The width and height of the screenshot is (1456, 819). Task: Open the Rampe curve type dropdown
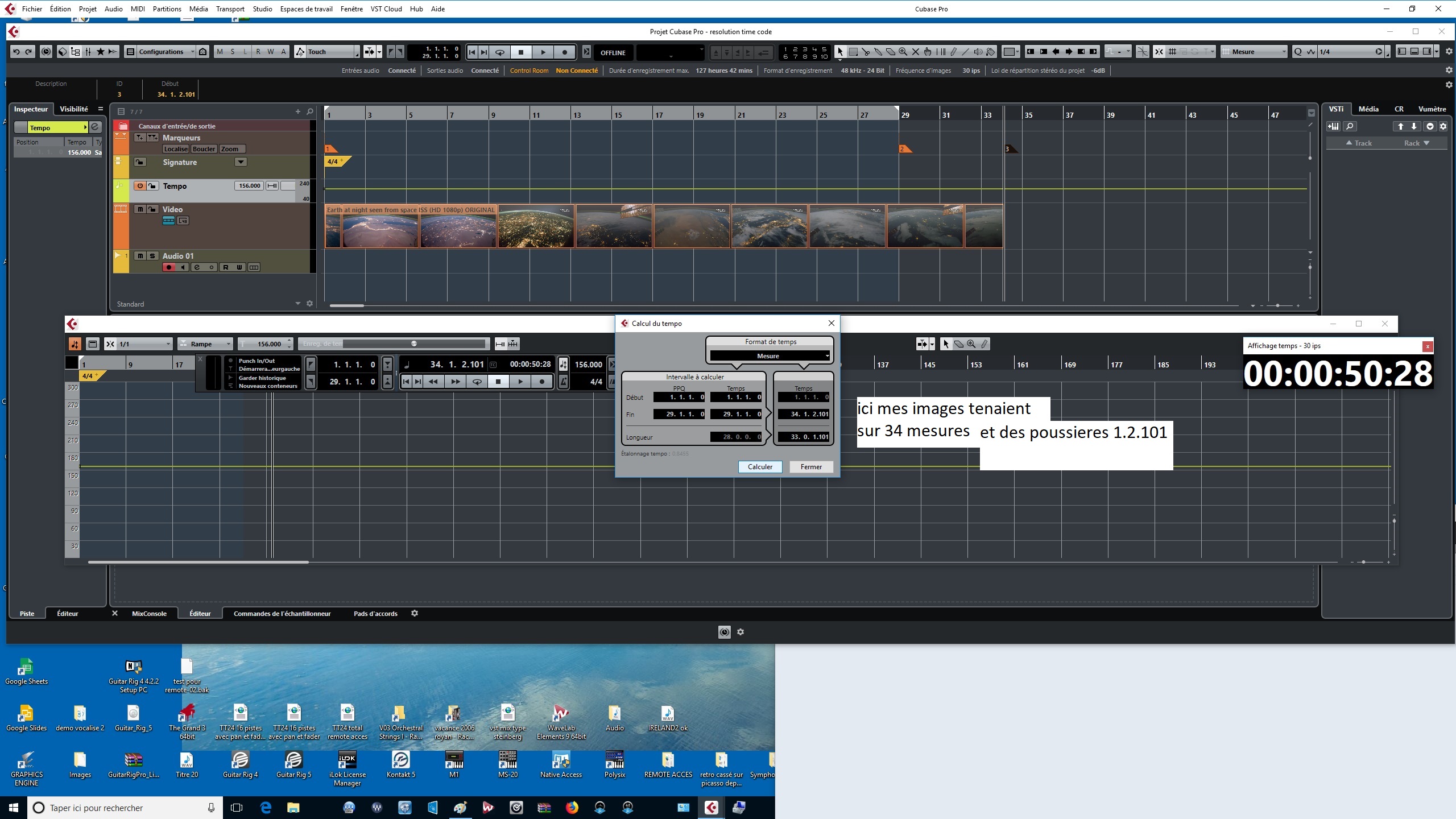tap(205, 344)
